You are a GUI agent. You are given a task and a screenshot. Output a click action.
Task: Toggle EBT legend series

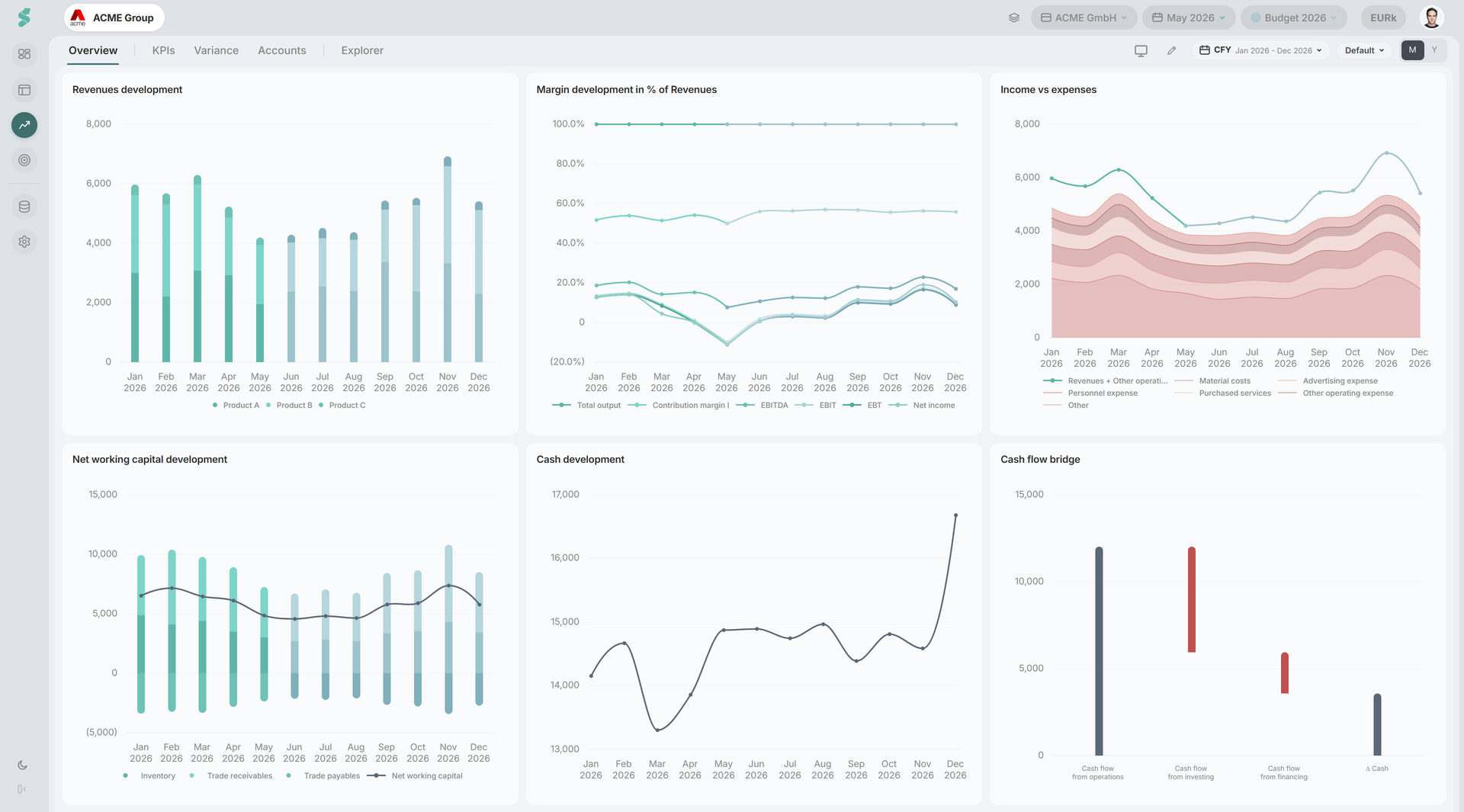[x=862, y=406]
